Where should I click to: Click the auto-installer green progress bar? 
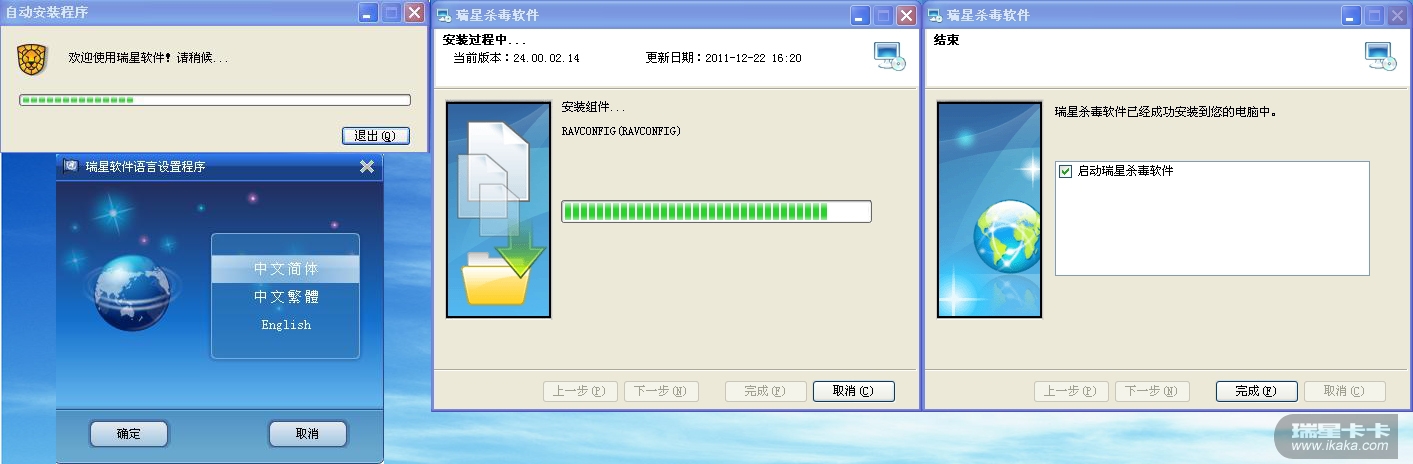pyautogui.click(x=215, y=100)
